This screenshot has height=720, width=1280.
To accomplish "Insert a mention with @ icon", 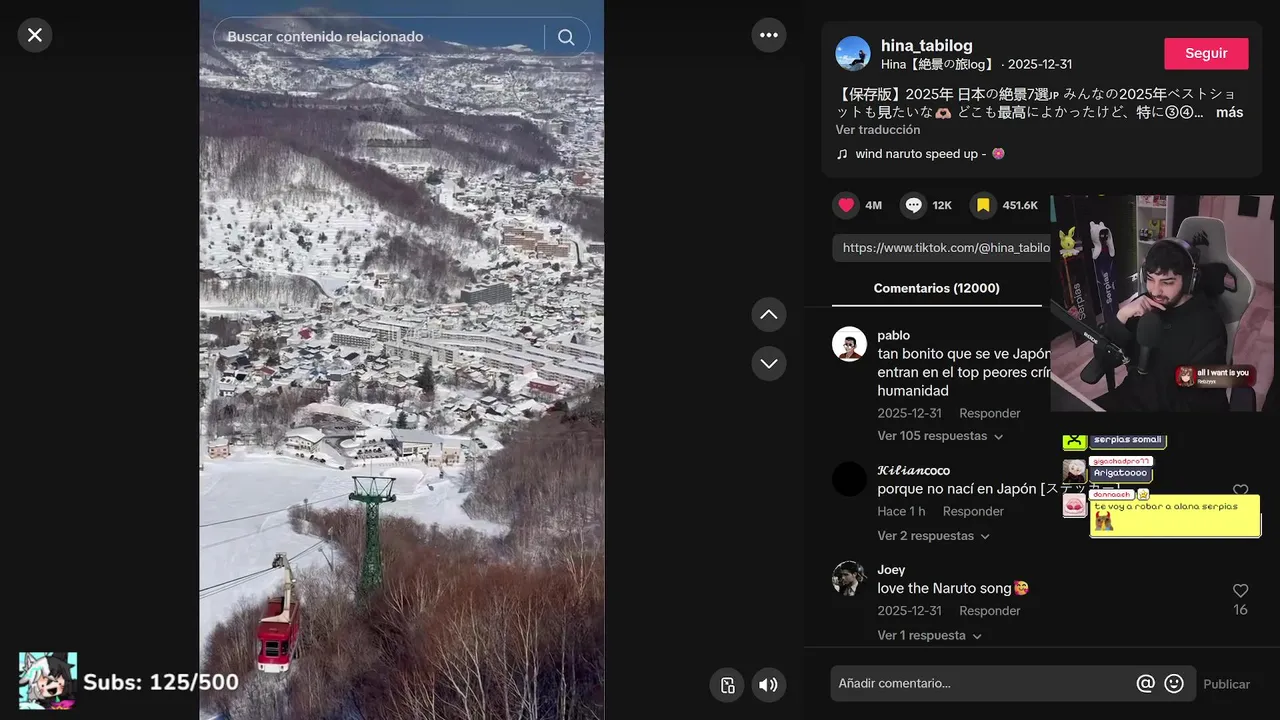I will [x=1146, y=683].
